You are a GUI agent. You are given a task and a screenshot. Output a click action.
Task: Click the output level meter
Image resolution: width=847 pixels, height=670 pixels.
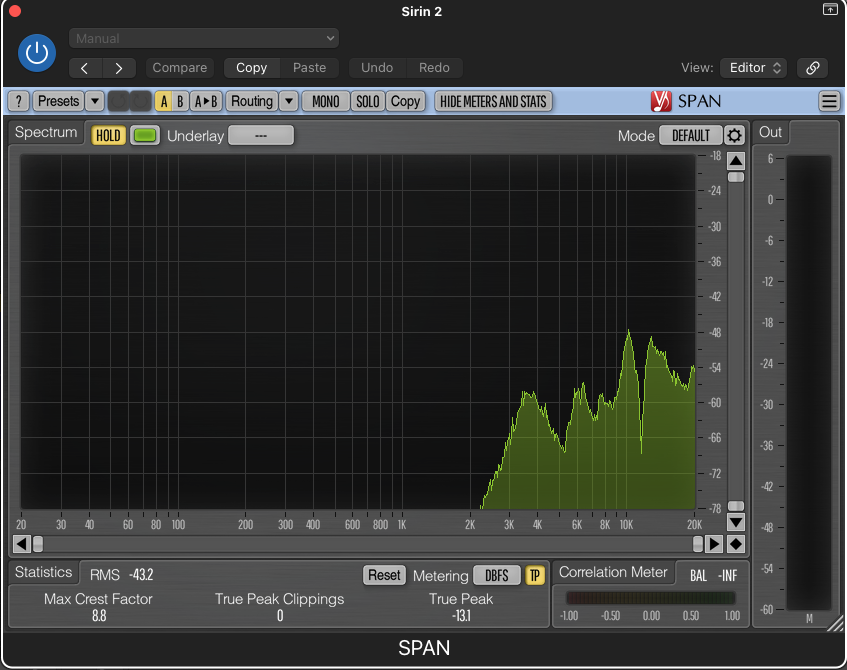pos(809,383)
